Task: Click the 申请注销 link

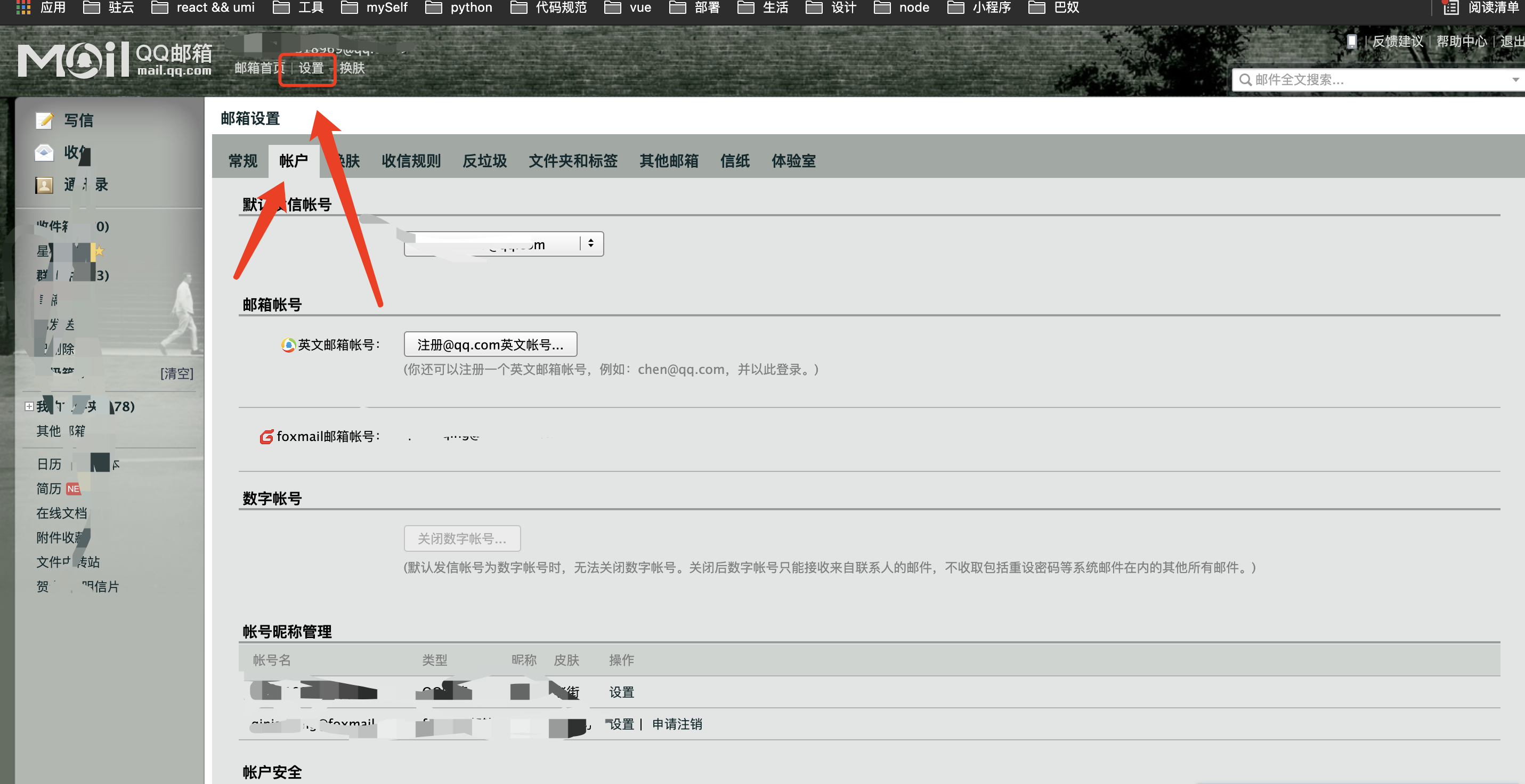Action: pyautogui.click(x=677, y=724)
